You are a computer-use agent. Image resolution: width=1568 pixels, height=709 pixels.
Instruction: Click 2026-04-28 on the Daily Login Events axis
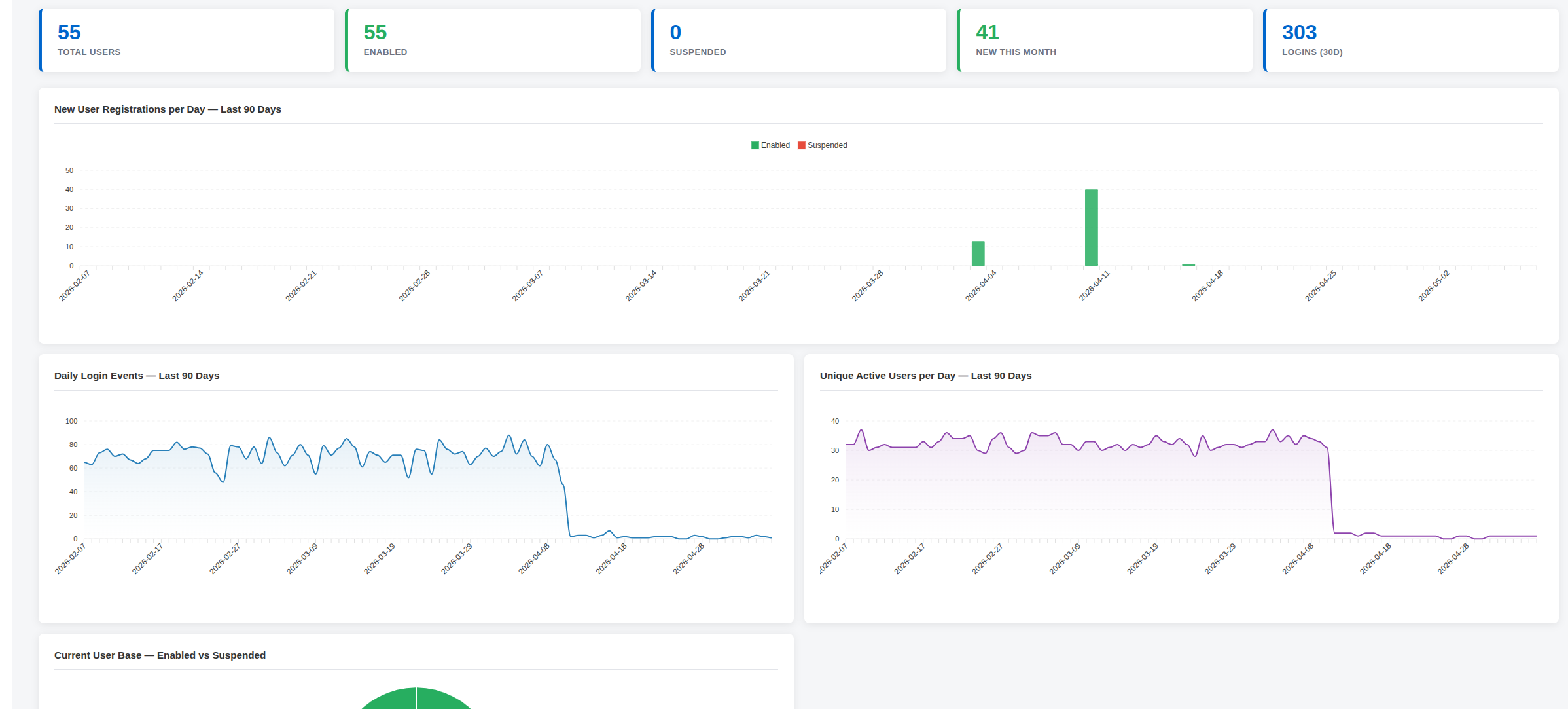click(x=689, y=558)
